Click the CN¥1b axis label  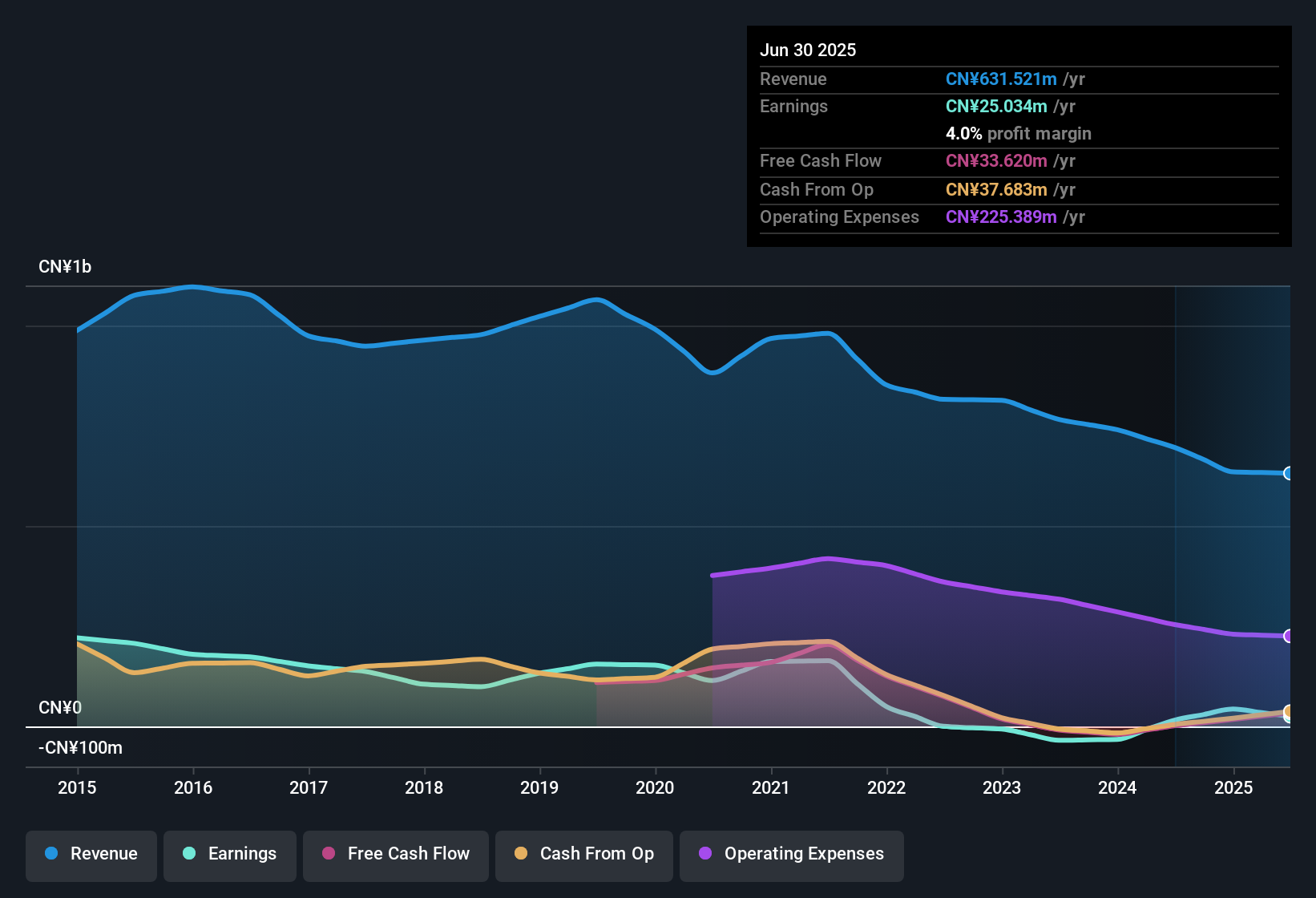pos(66,266)
